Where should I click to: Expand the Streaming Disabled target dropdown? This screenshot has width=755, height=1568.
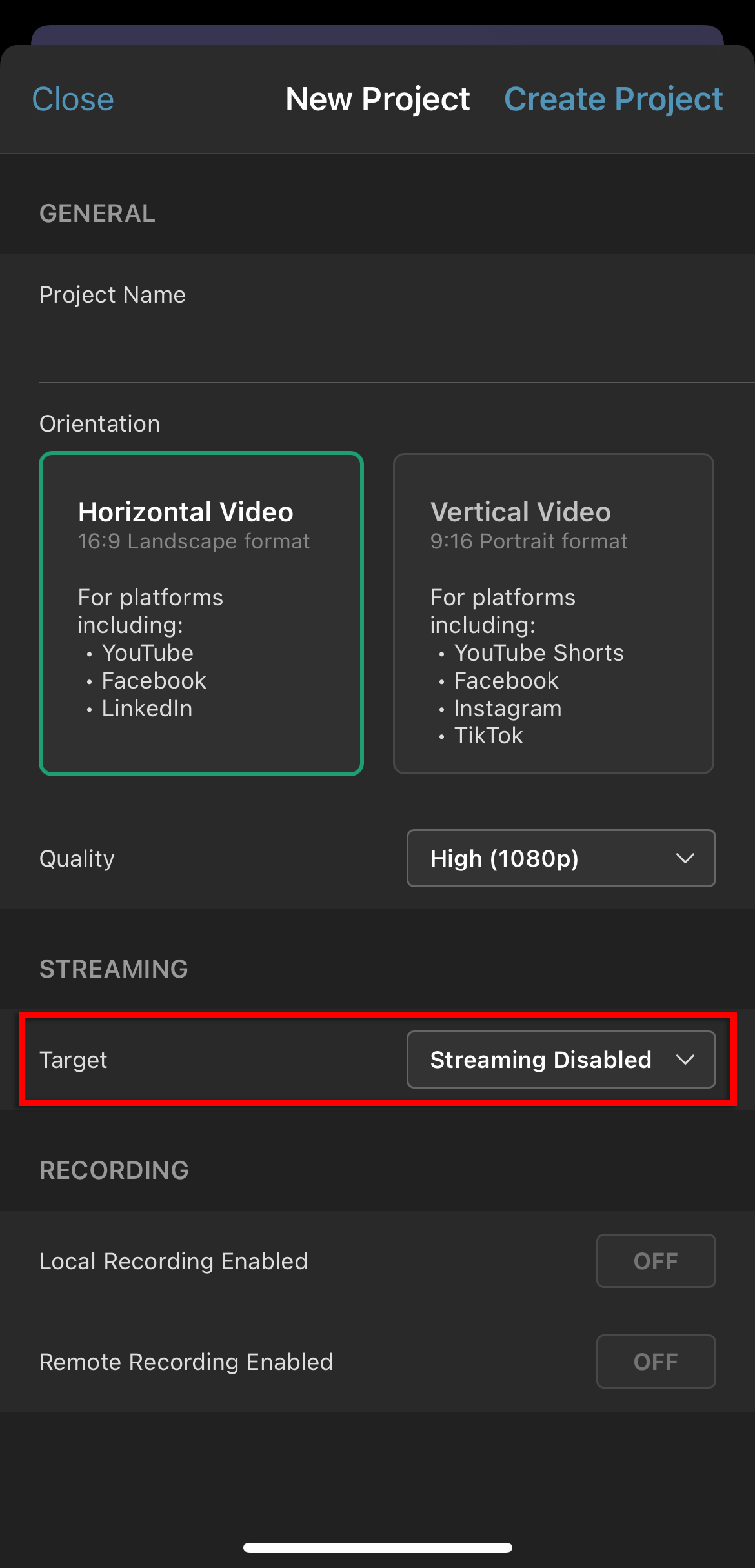pos(560,1060)
